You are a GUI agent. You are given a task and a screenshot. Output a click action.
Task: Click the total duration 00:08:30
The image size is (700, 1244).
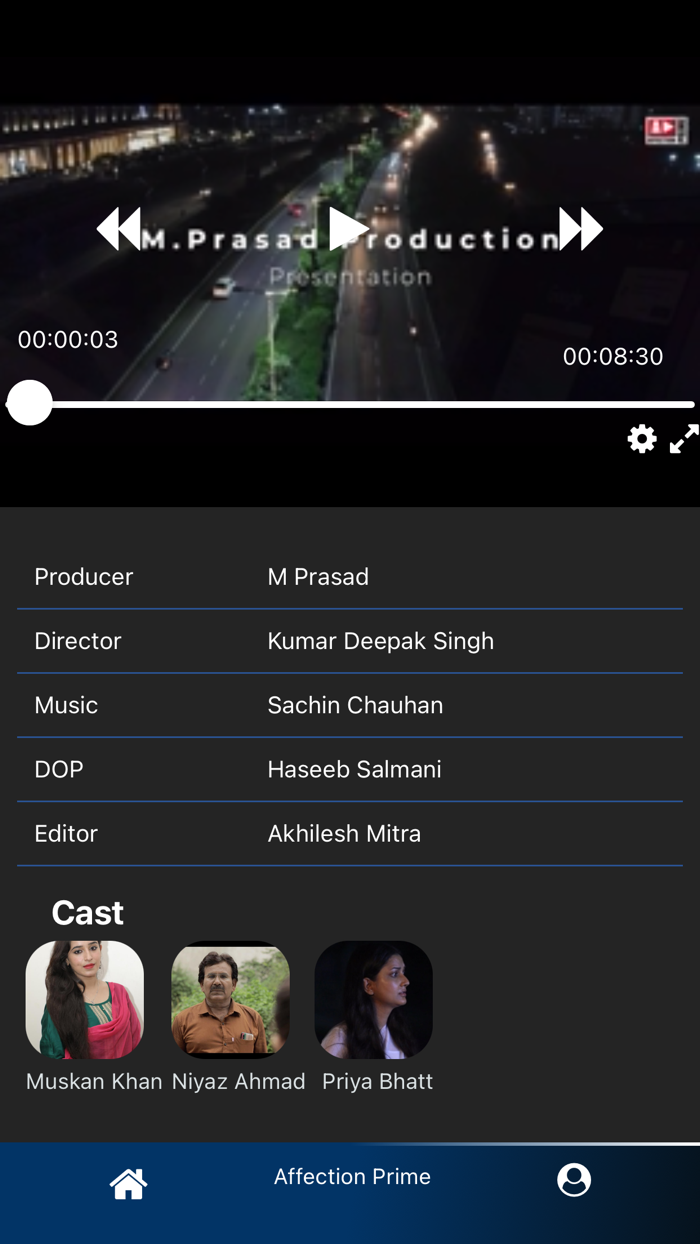(x=613, y=356)
